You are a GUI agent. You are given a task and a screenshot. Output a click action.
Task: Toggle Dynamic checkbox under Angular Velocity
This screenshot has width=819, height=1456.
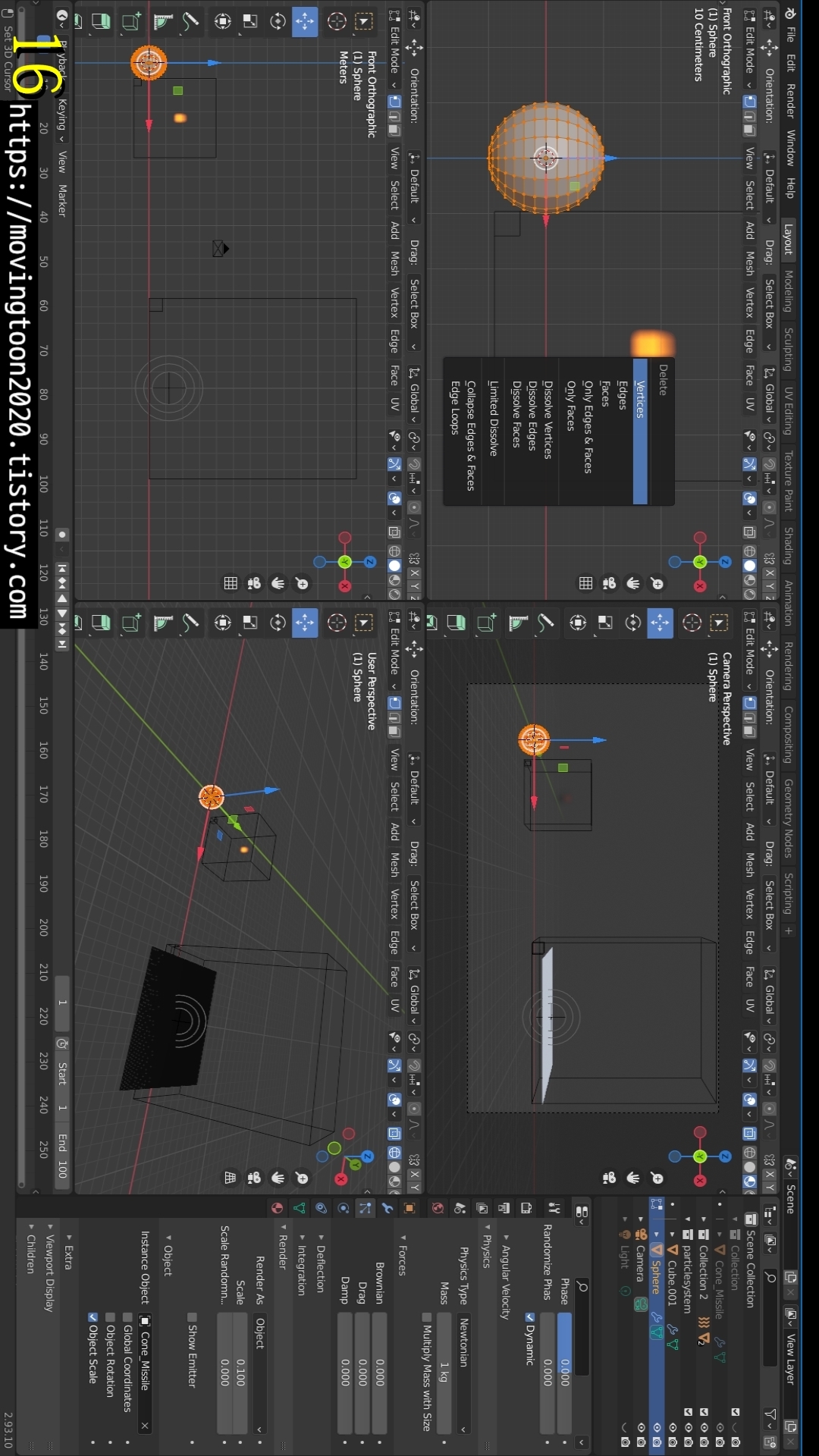(529, 1317)
